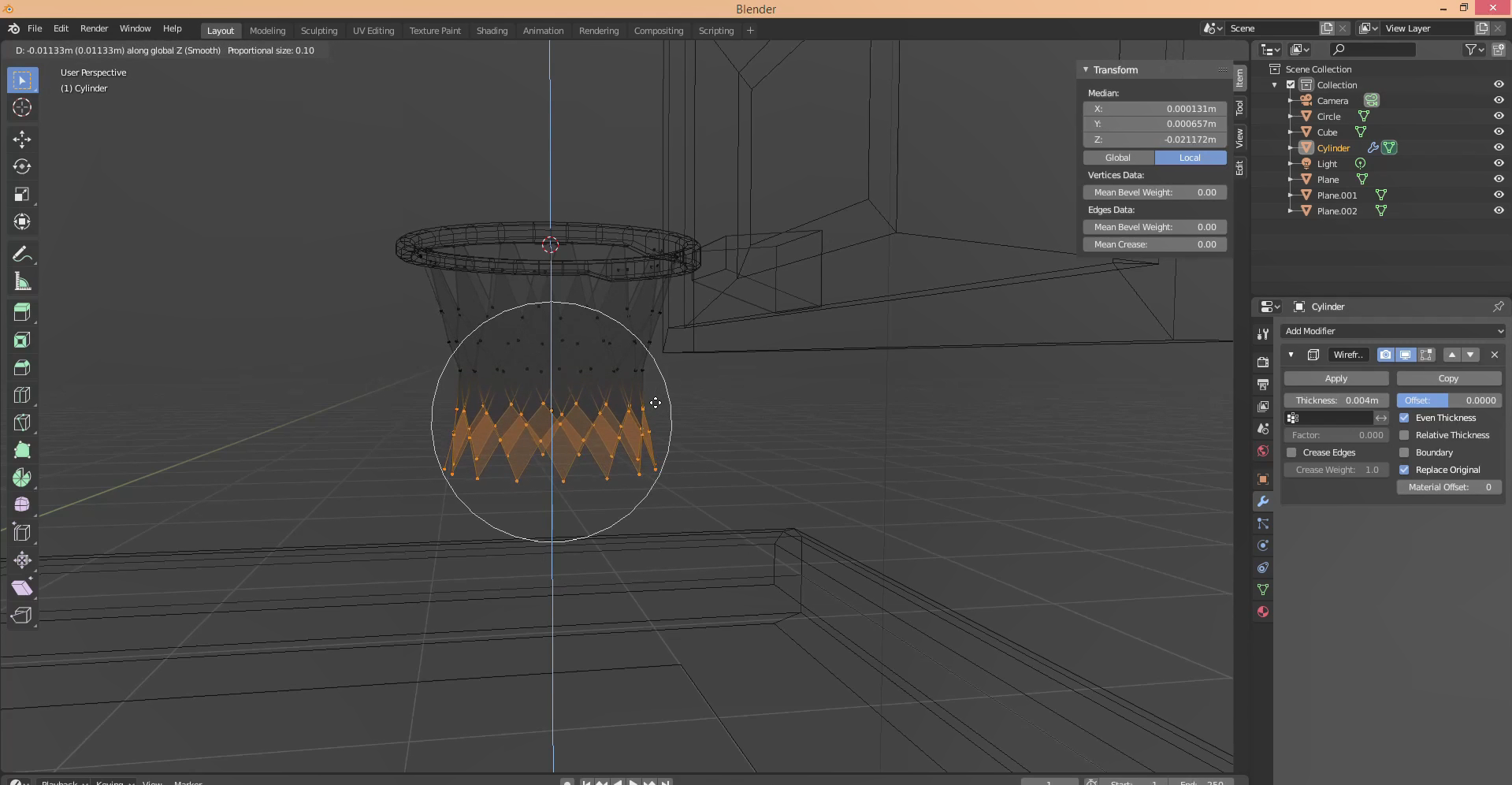Collapse the Transform panel

[1086, 69]
